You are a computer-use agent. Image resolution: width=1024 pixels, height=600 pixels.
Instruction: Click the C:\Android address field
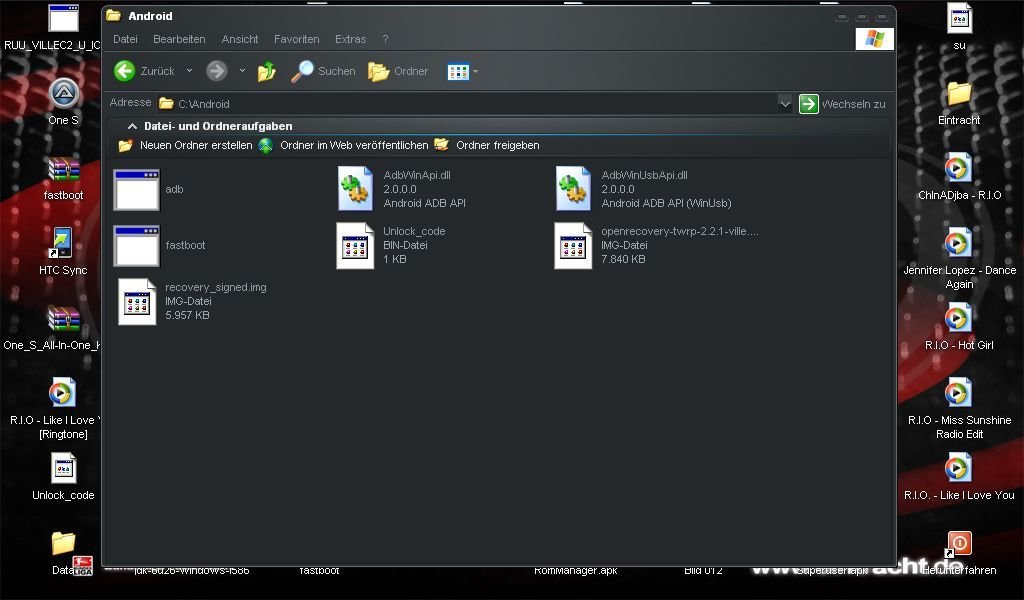tap(467, 104)
